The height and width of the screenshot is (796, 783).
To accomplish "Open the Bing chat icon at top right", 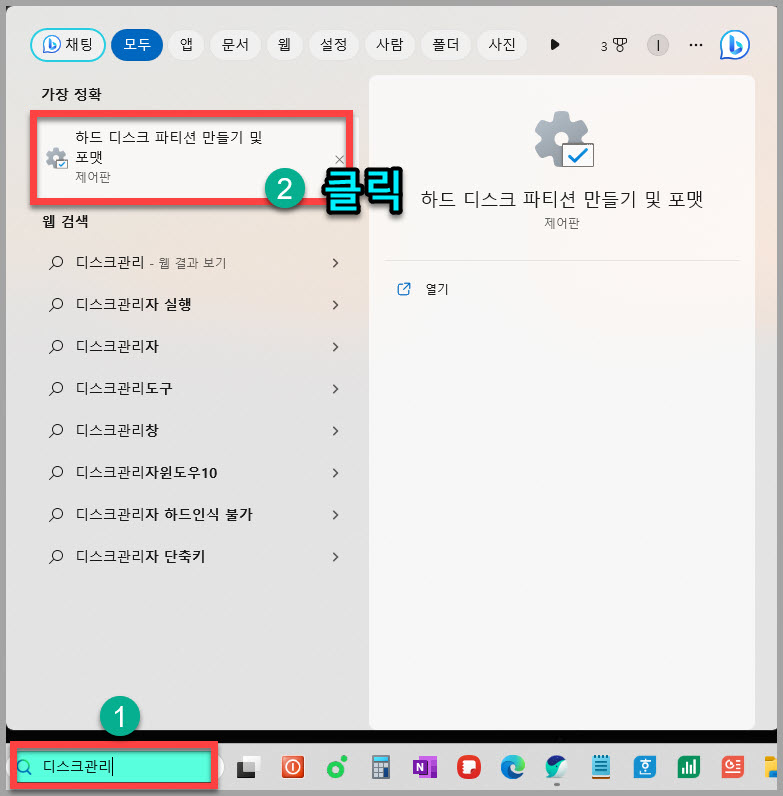I will tap(734, 45).
